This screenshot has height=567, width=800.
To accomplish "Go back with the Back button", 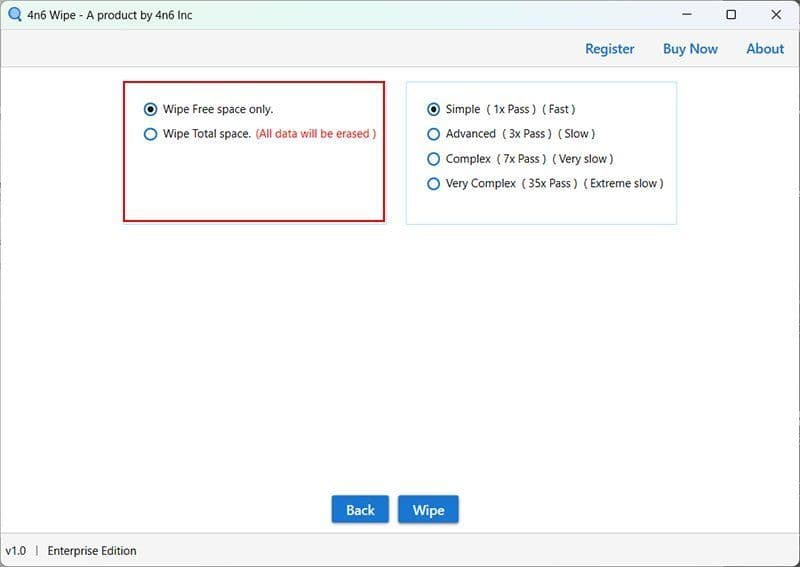I will click(360, 510).
